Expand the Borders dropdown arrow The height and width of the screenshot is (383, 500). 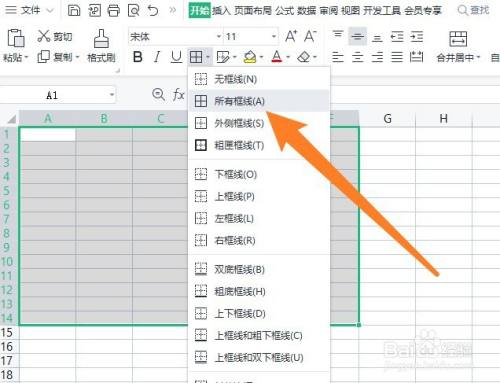pos(208,58)
